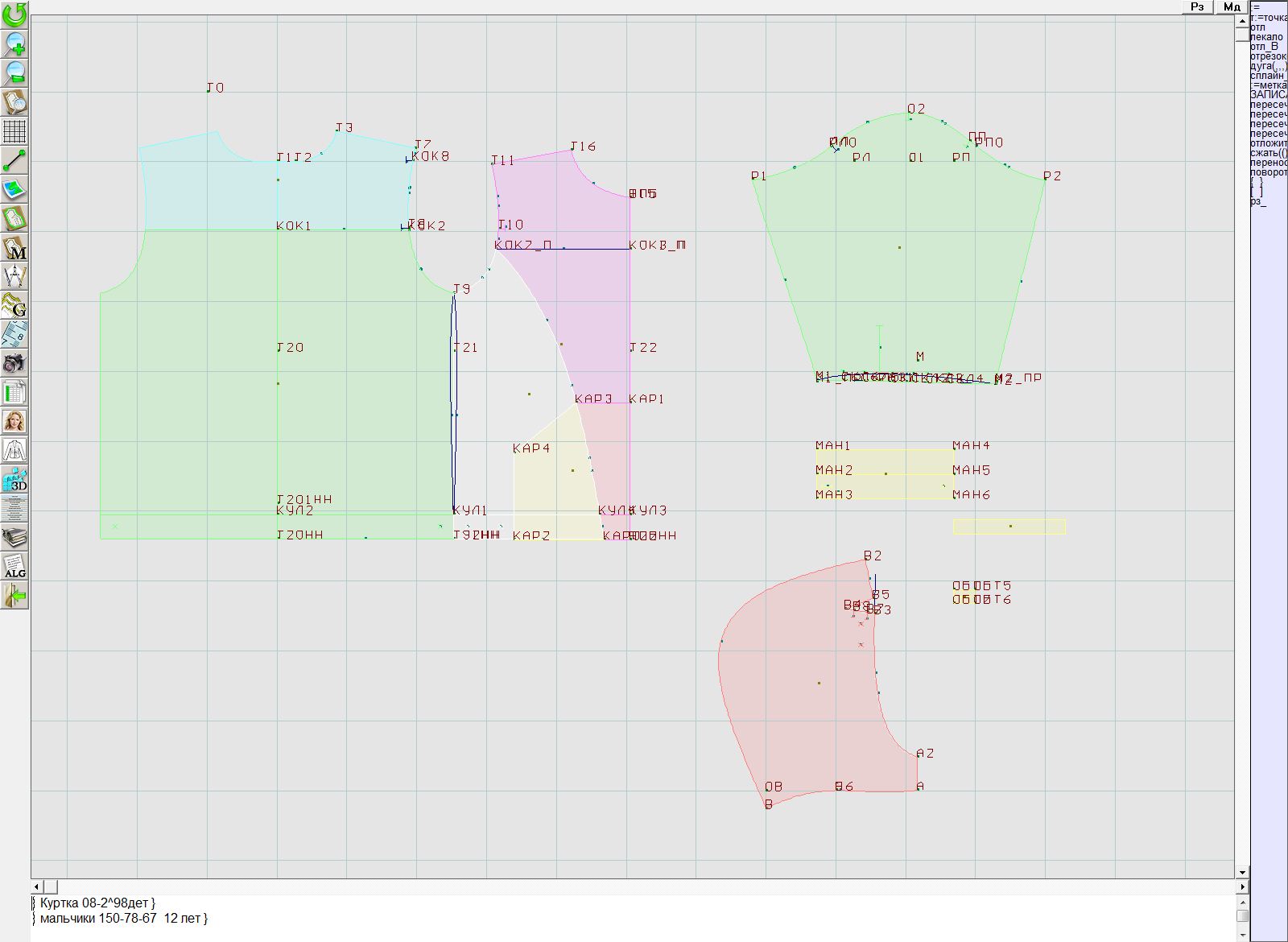This screenshot has width=1288, height=942.
Task: Select the 'сплайн' command in the list
Action: click(1267, 76)
